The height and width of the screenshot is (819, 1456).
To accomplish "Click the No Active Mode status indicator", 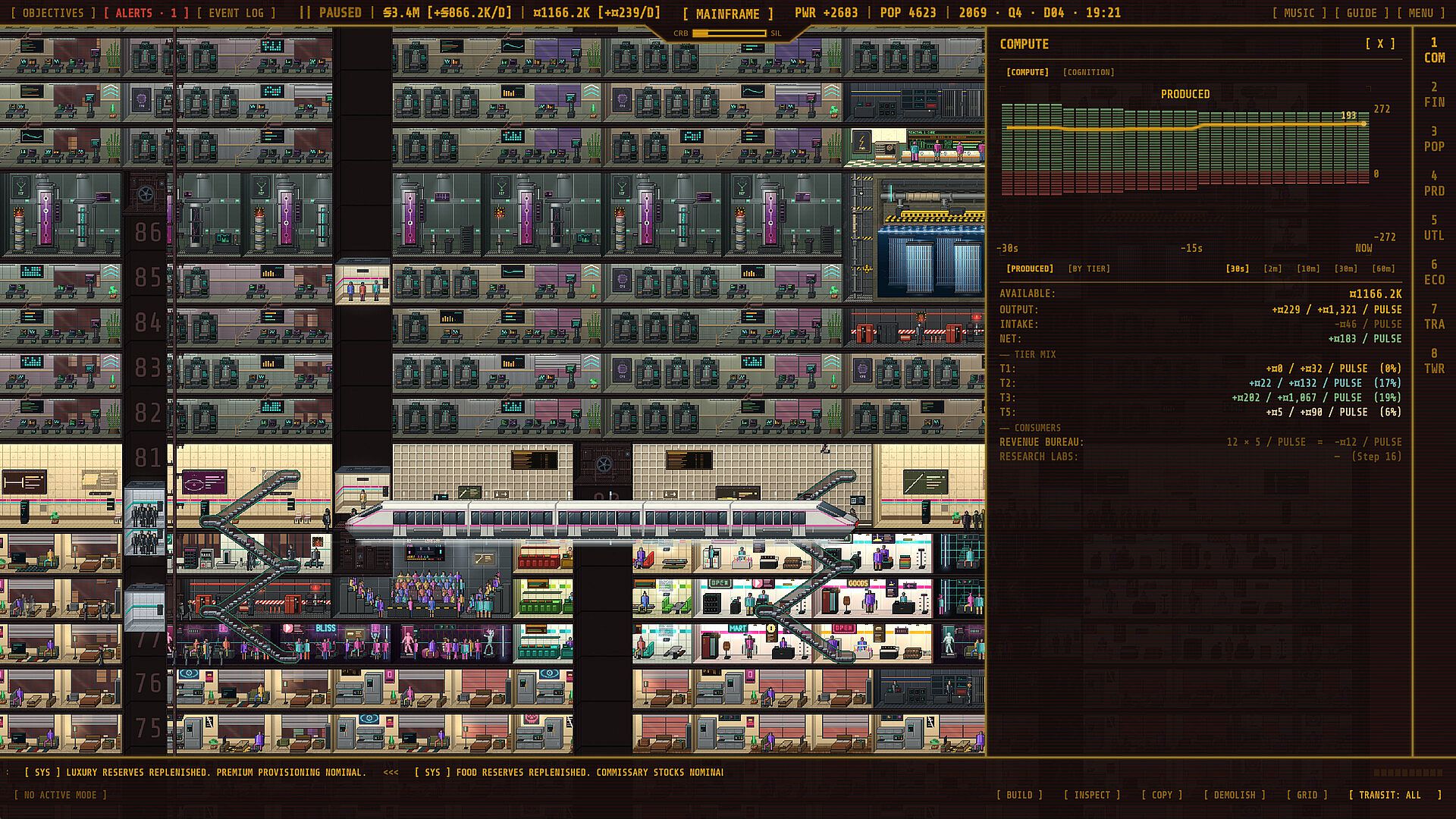I will [61, 795].
